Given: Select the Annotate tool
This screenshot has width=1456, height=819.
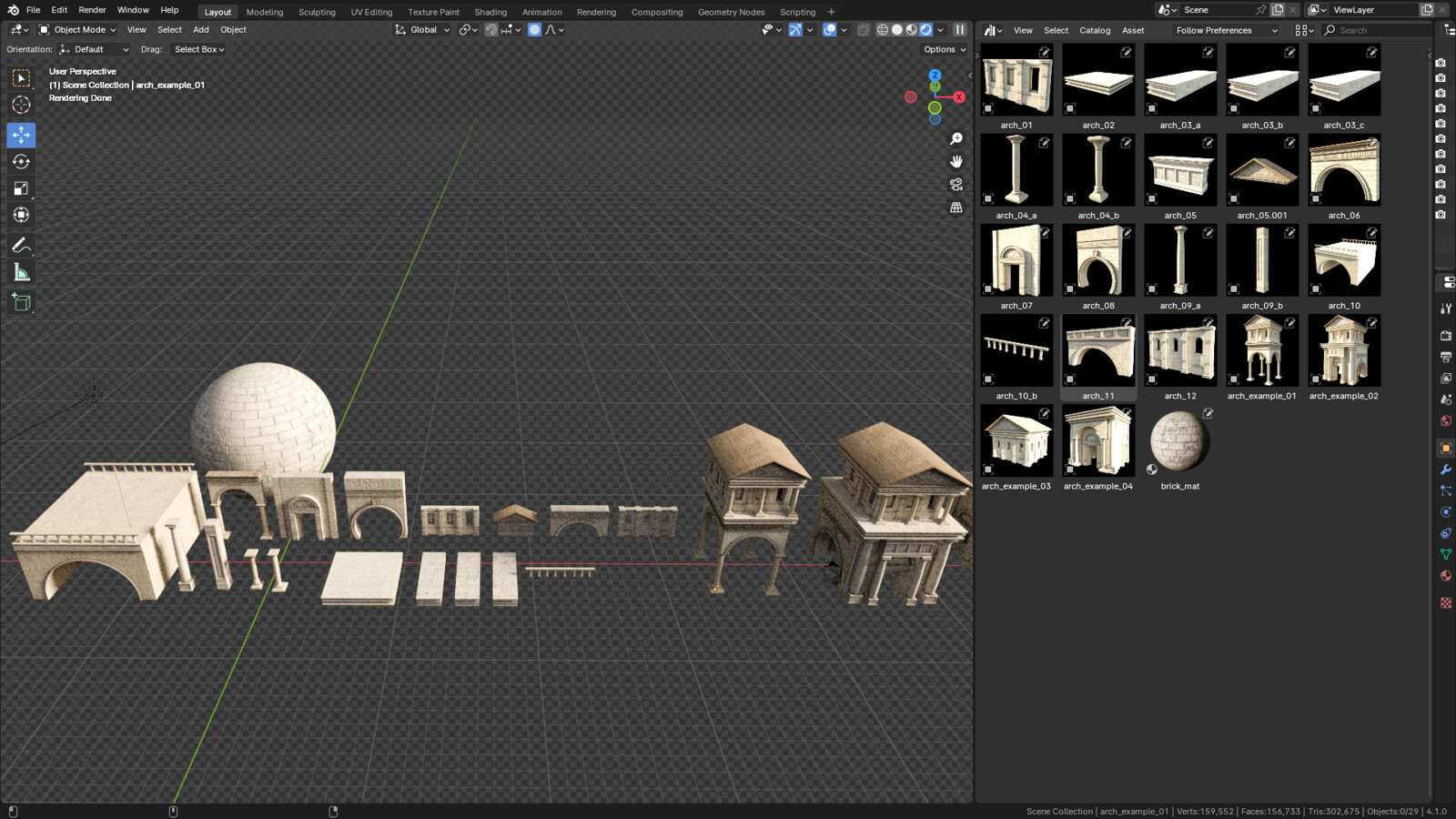Looking at the screenshot, I should [x=20, y=244].
